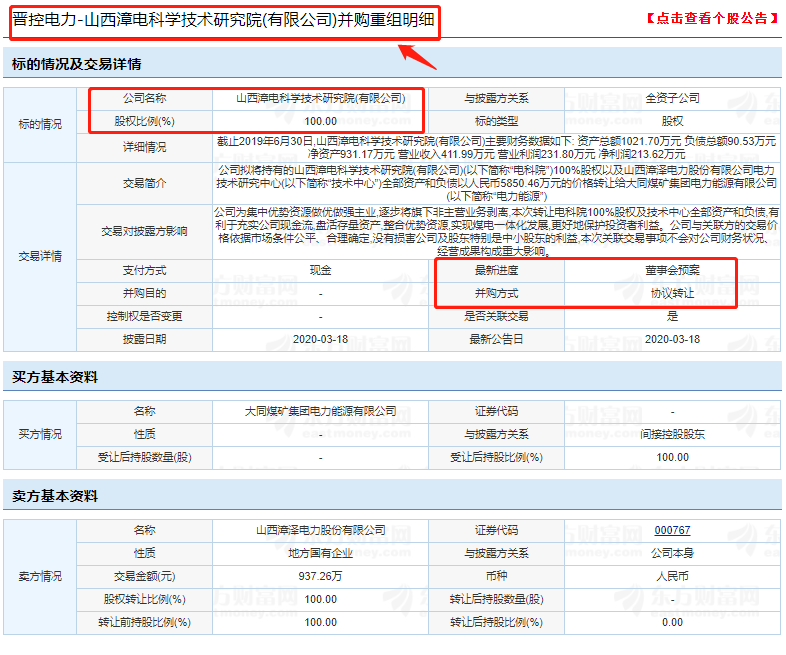This screenshot has width=786, height=655.
Task: Open the stock code 000767 link
Action: click(672, 530)
